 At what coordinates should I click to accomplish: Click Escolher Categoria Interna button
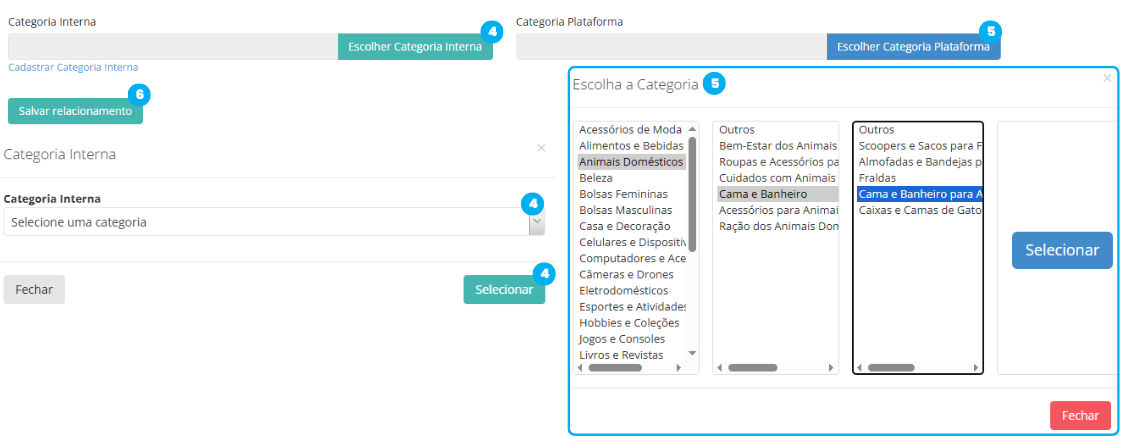pos(415,47)
